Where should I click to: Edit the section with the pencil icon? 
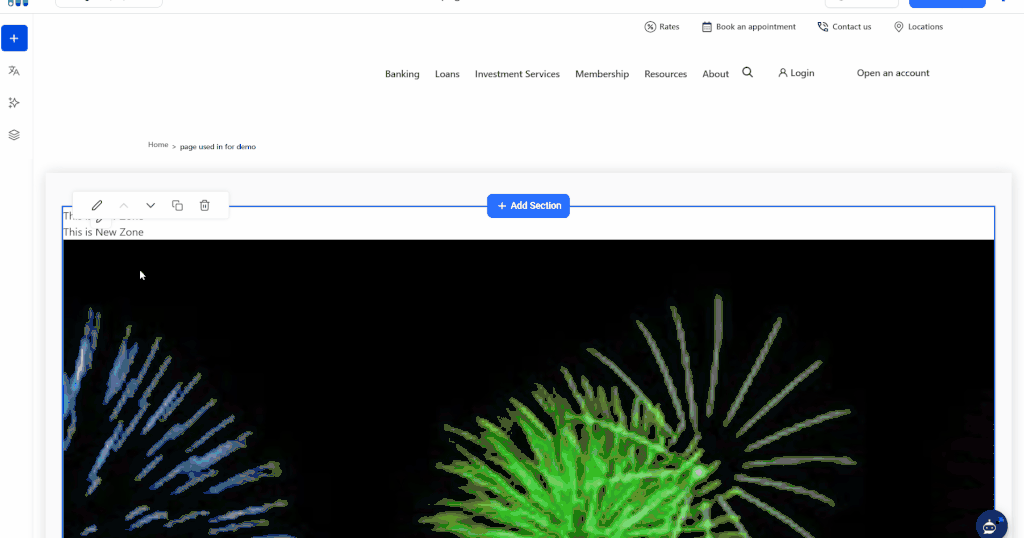(97, 206)
